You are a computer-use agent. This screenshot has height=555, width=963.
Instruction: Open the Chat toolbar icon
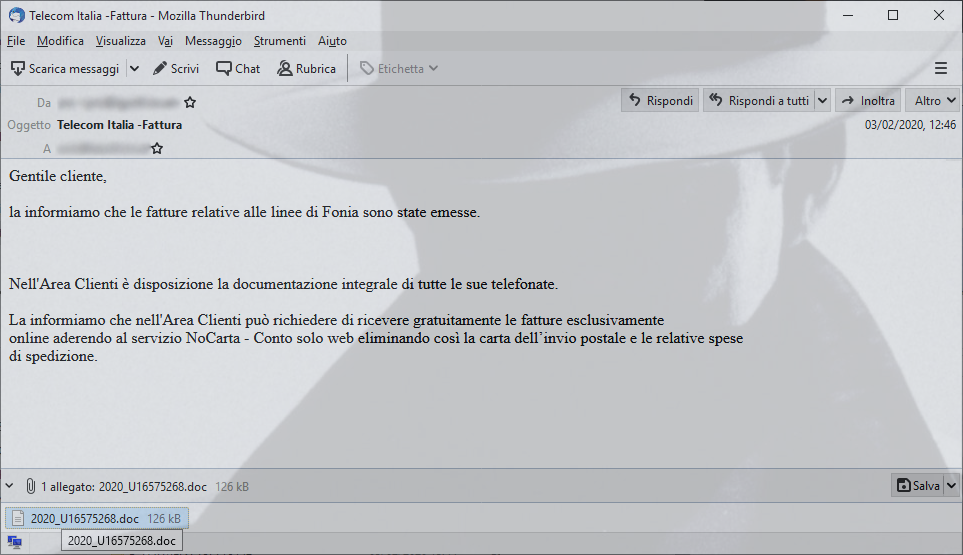pyautogui.click(x=224, y=69)
